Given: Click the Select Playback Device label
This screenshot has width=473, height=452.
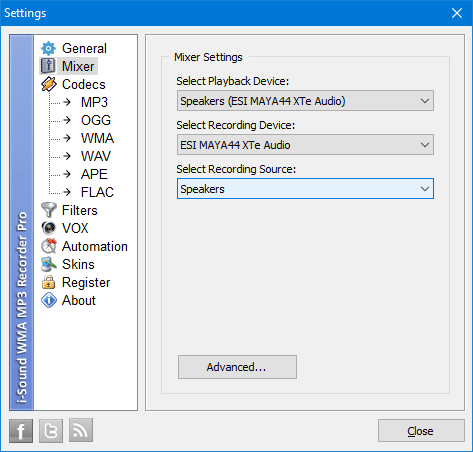Looking at the screenshot, I should click(233, 81).
